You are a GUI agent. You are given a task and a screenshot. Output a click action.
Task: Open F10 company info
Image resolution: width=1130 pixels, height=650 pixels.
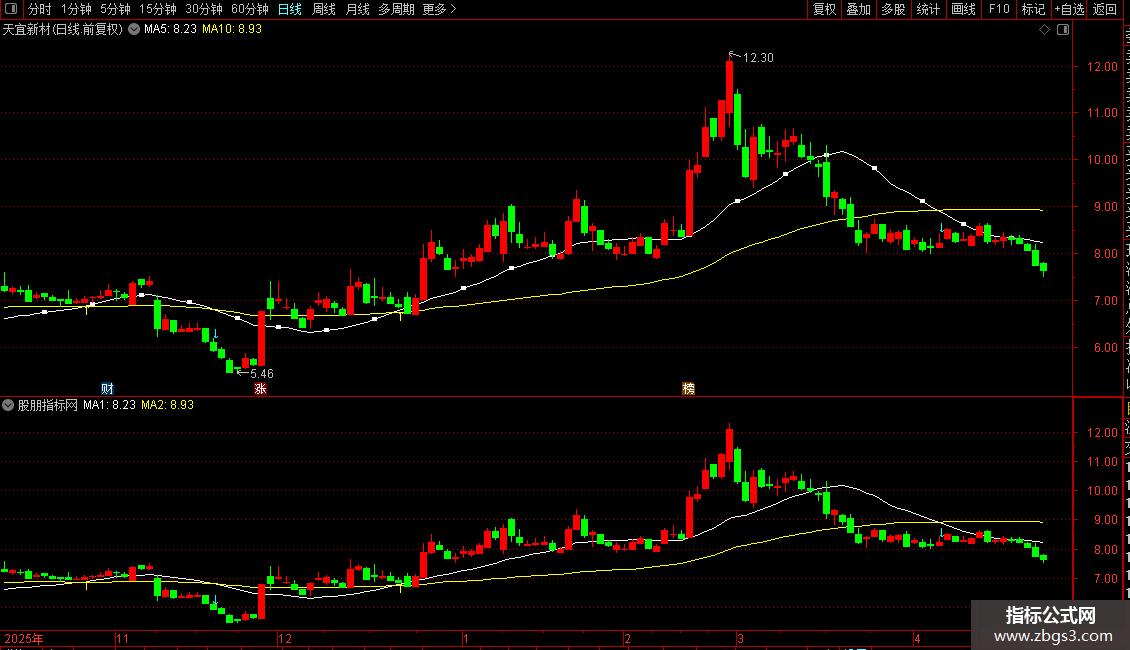pos(999,9)
